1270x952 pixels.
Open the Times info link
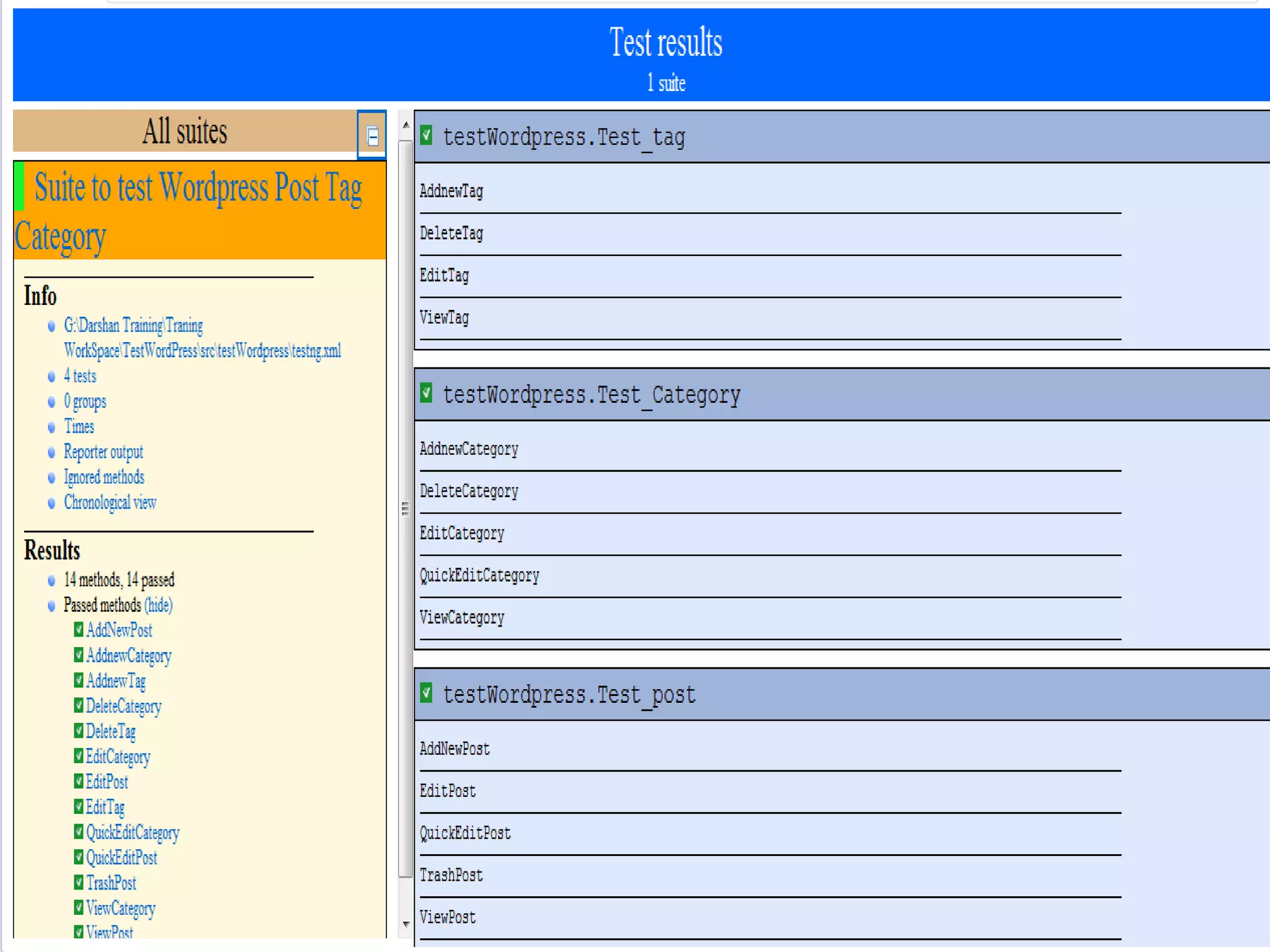pyautogui.click(x=79, y=427)
